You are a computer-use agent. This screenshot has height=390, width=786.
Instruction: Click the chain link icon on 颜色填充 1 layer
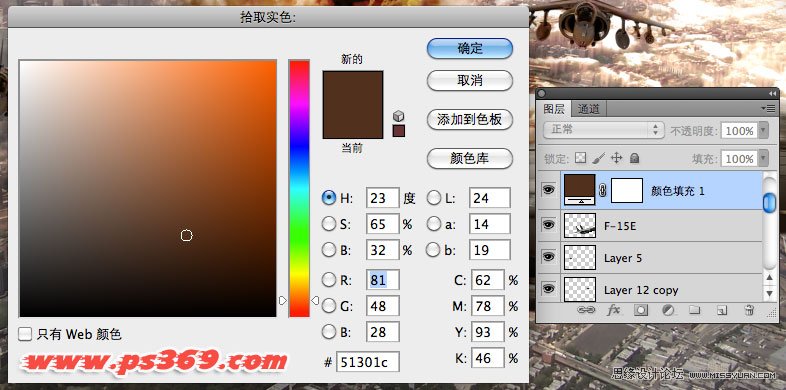[x=603, y=190]
